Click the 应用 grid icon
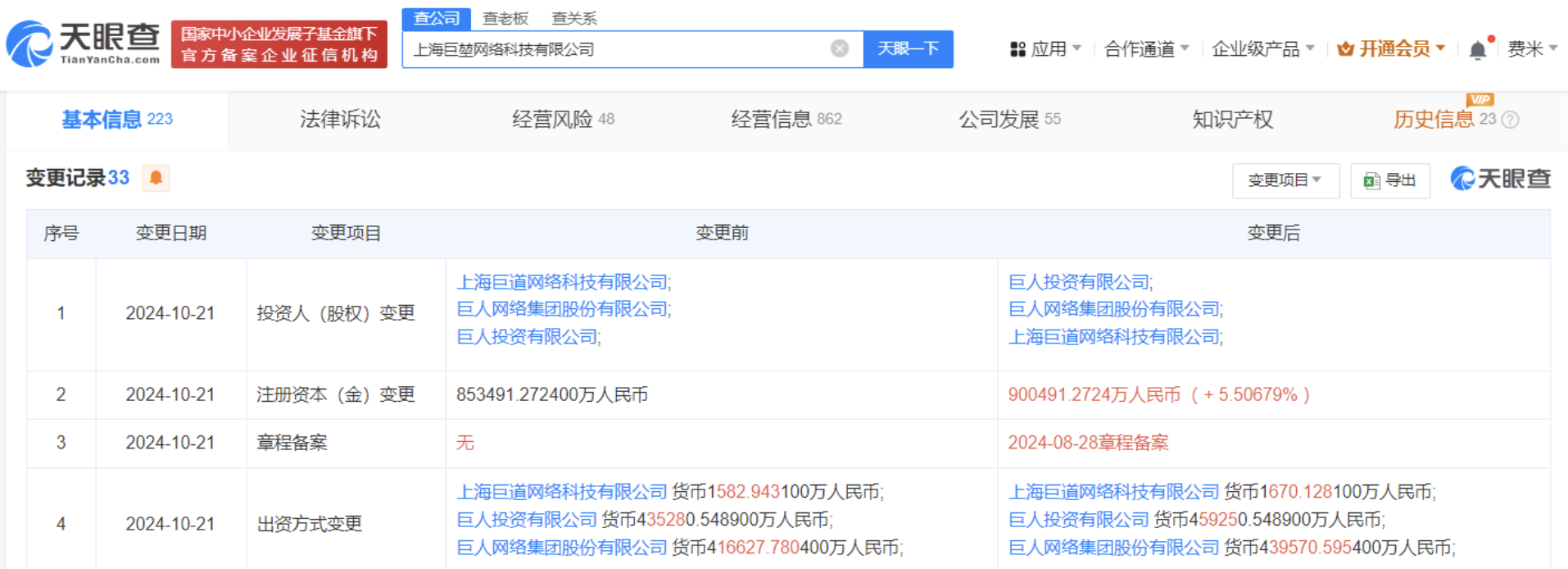Image resolution: width=1568 pixels, height=569 pixels. (1017, 50)
